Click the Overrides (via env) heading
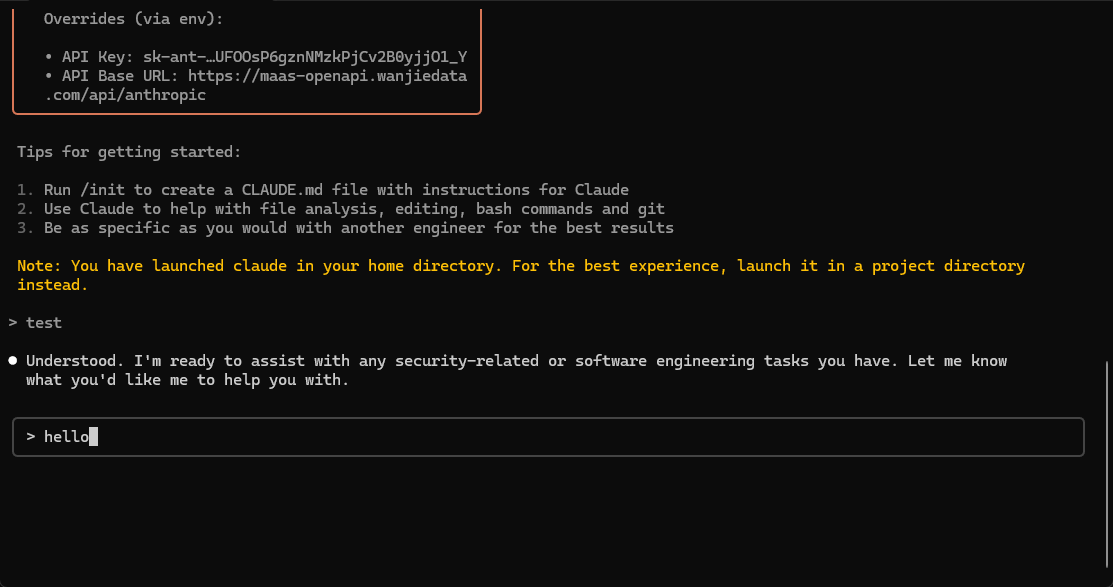This screenshot has width=1113, height=587. click(133, 19)
